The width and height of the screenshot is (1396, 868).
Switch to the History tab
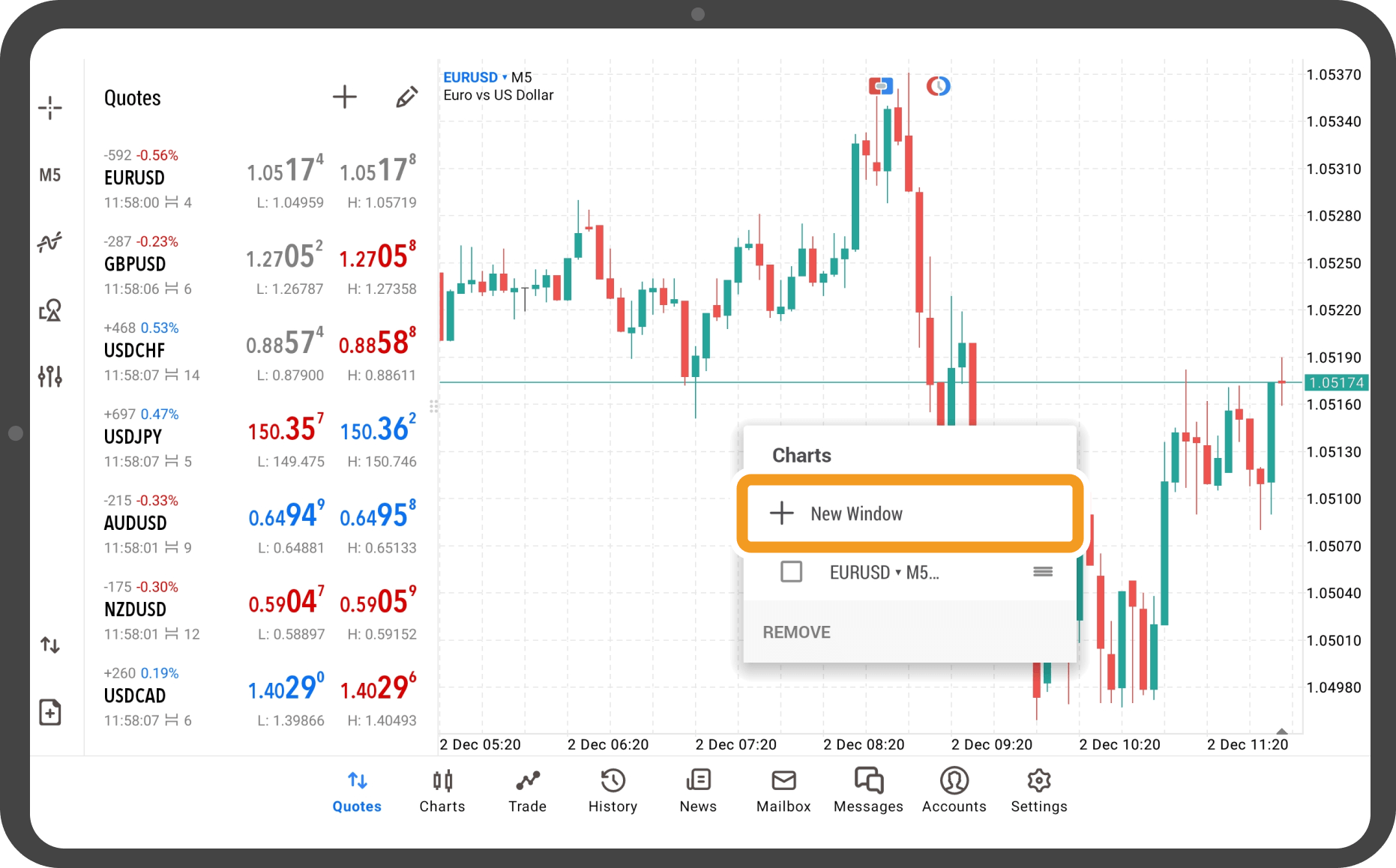[x=613, y=790]
